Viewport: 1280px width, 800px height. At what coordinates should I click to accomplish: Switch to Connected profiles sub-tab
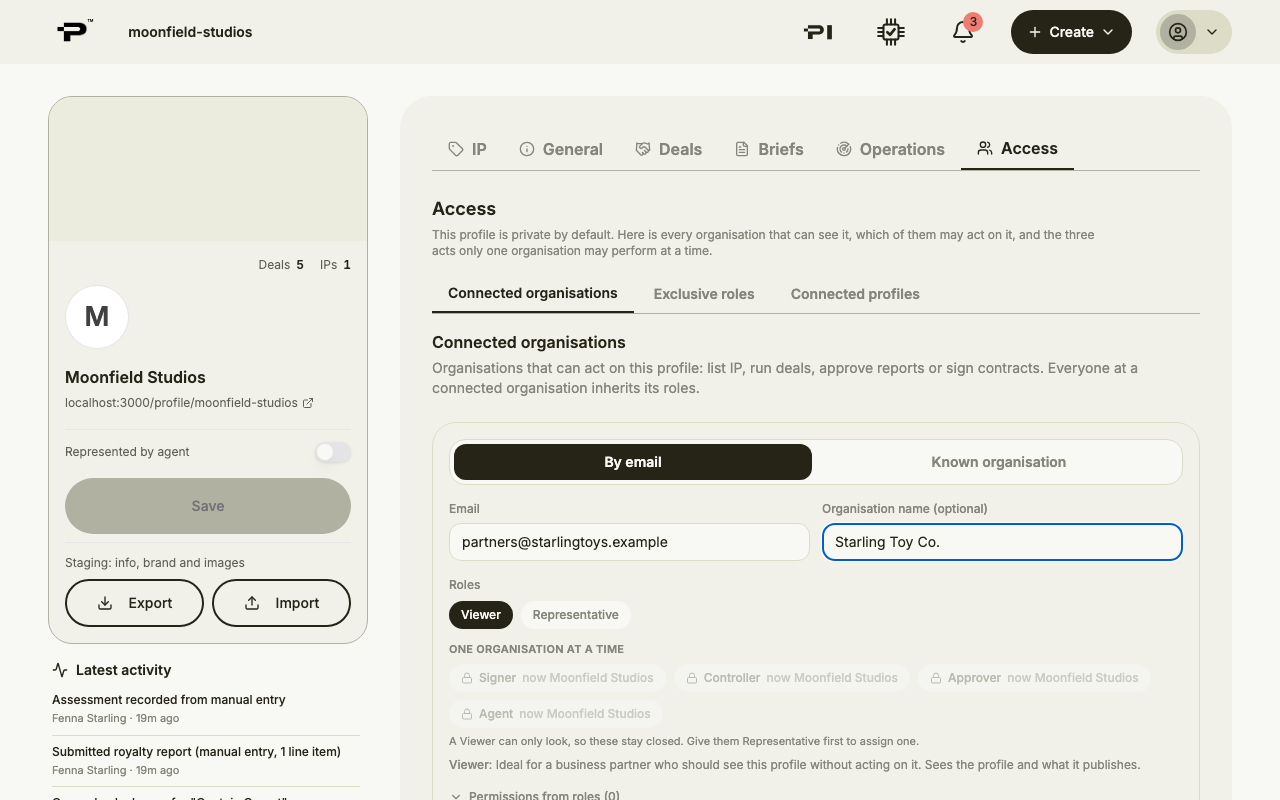855,294
